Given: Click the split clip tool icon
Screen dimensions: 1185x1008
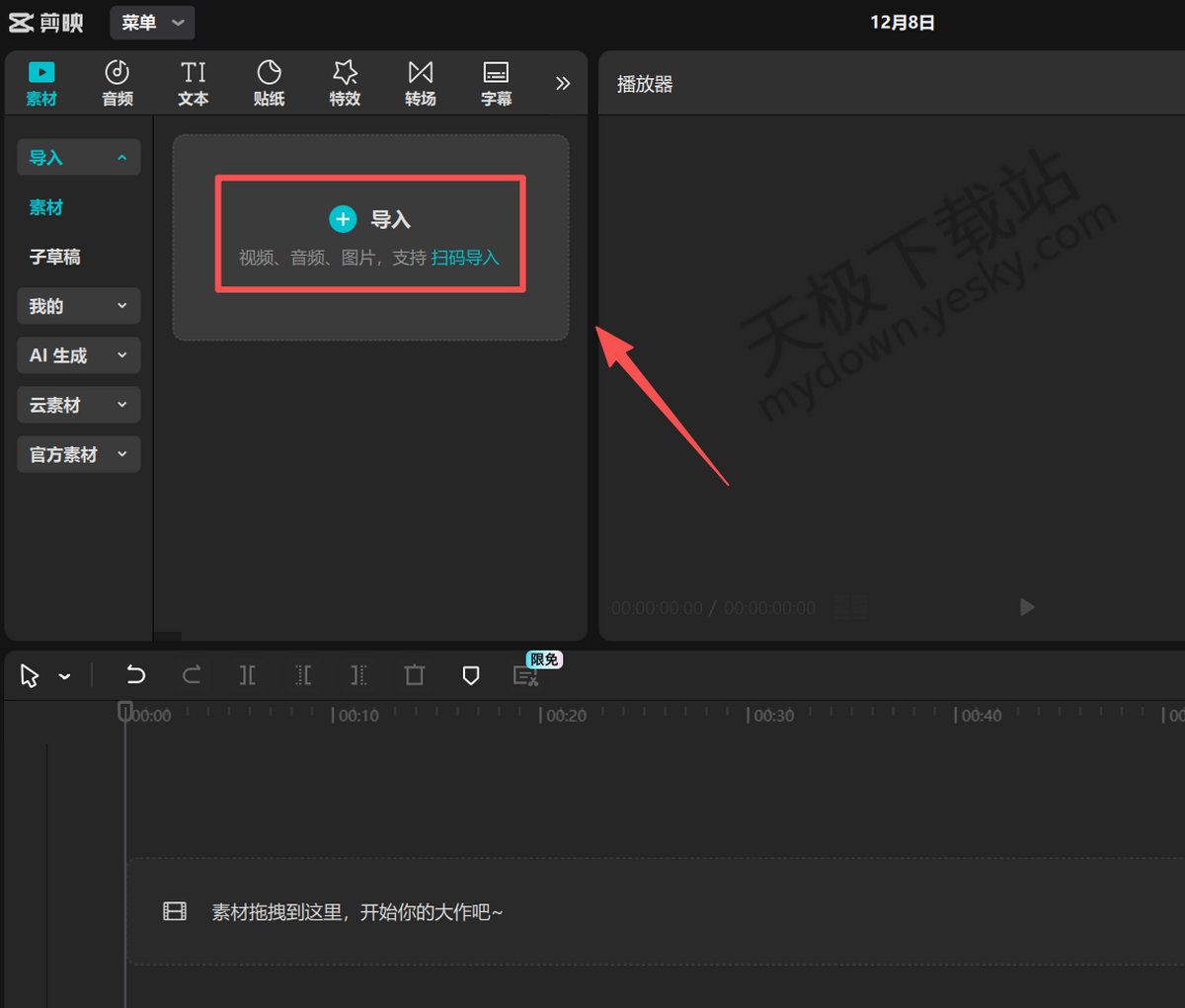Looking at the screenshot, I should (x=247, y=675).
